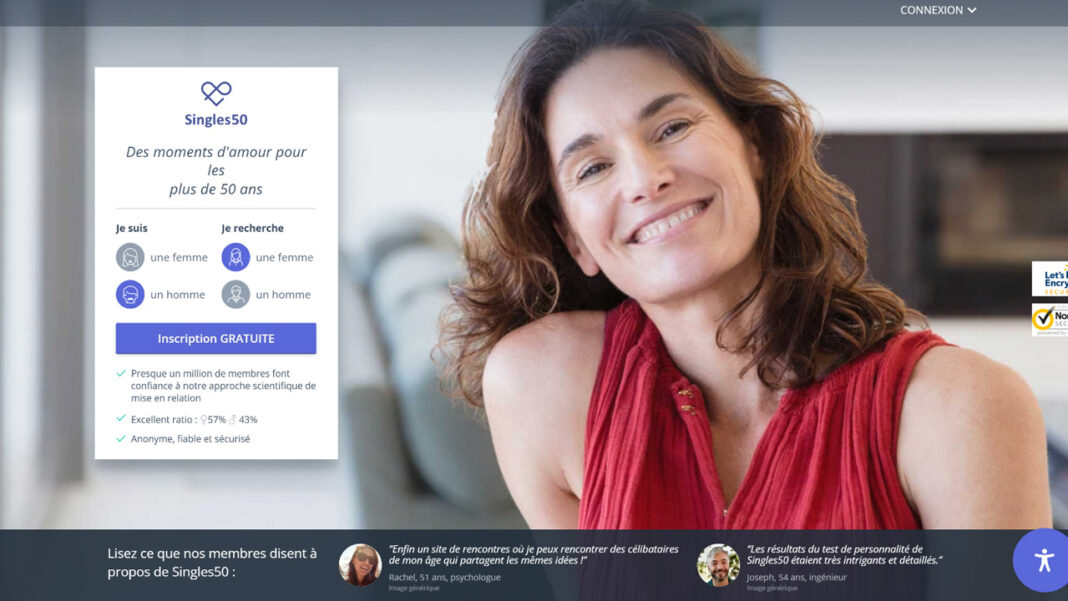Click the 'Des moments d'amour' tagline
Image resolution: width=1068 pixels, height=601 pixels.
[216, 170]
